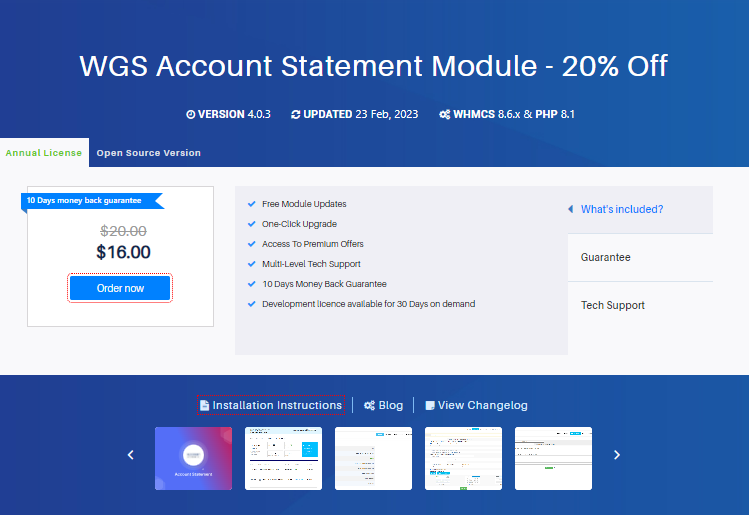Open the View Changelog link
Image resolution: width=749 pixels, height=515 pixels.
[476, 405]
